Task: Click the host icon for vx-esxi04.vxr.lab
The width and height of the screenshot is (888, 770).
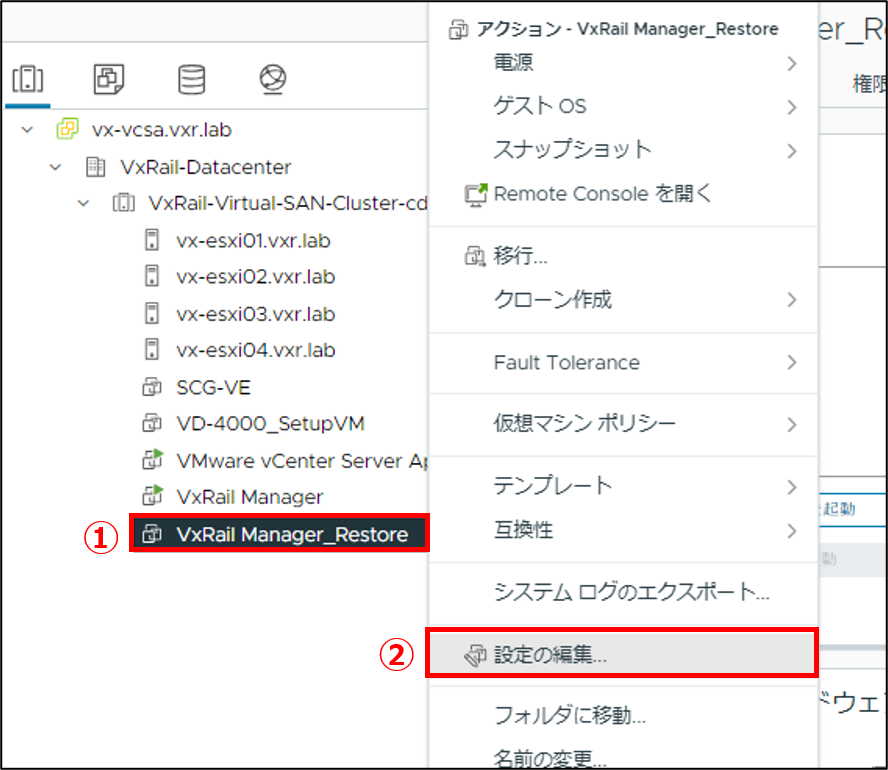Action: click(152, 349)
